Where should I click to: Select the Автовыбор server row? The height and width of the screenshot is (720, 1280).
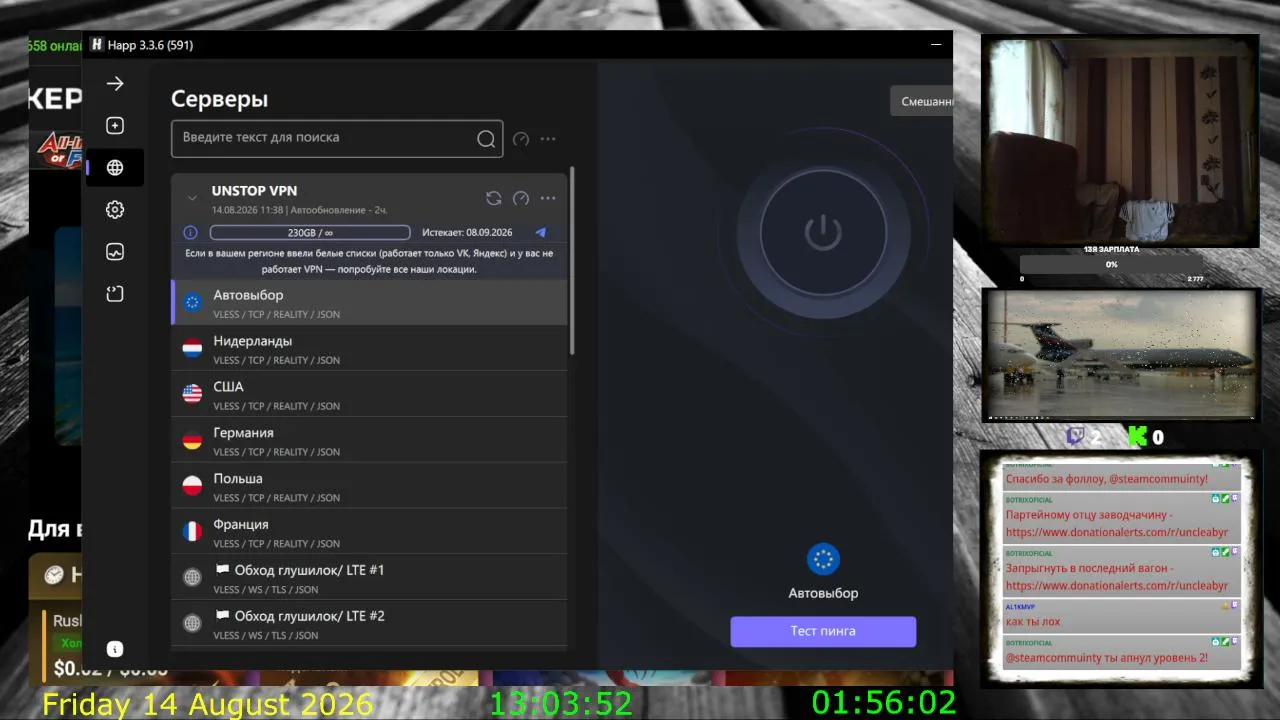(369, 302)
